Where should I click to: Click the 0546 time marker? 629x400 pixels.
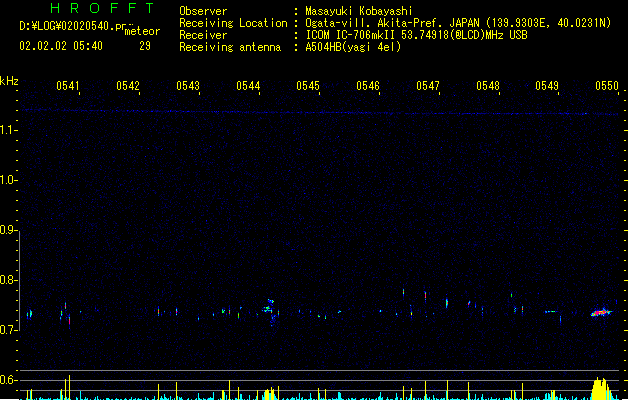coord(368,85)
